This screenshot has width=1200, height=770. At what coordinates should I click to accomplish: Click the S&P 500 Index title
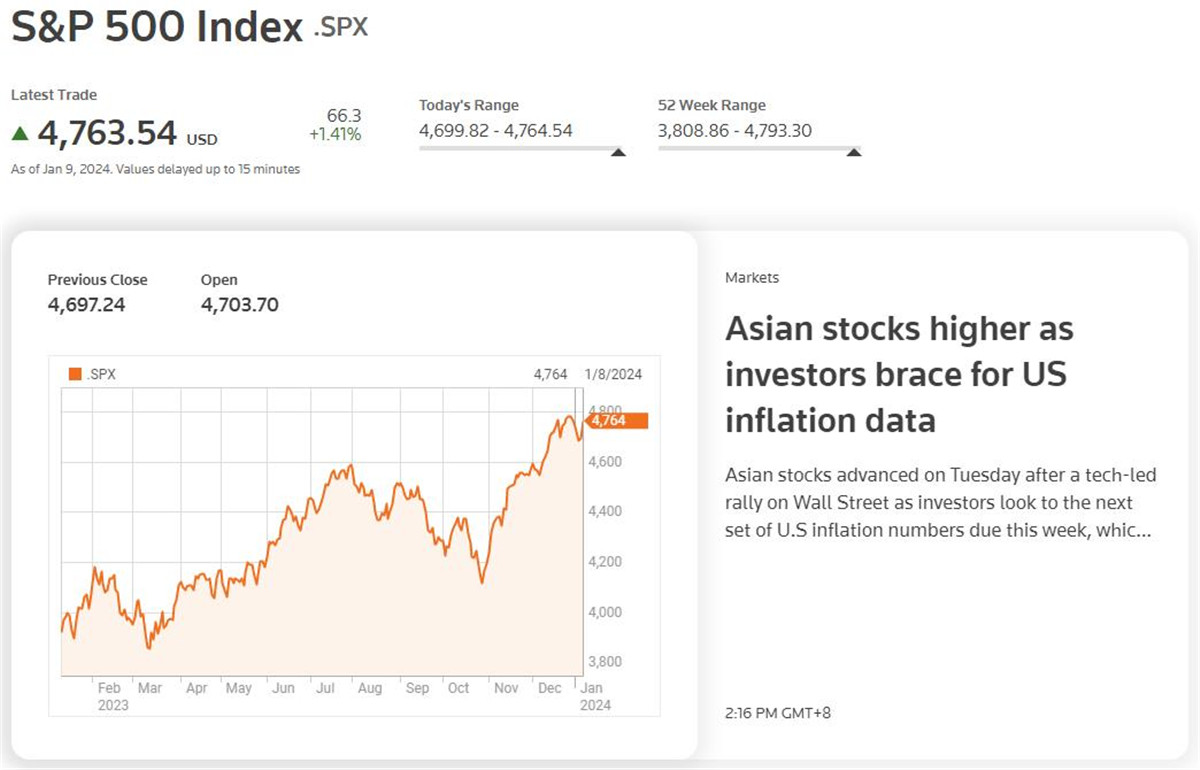click(x=157, y=27)
